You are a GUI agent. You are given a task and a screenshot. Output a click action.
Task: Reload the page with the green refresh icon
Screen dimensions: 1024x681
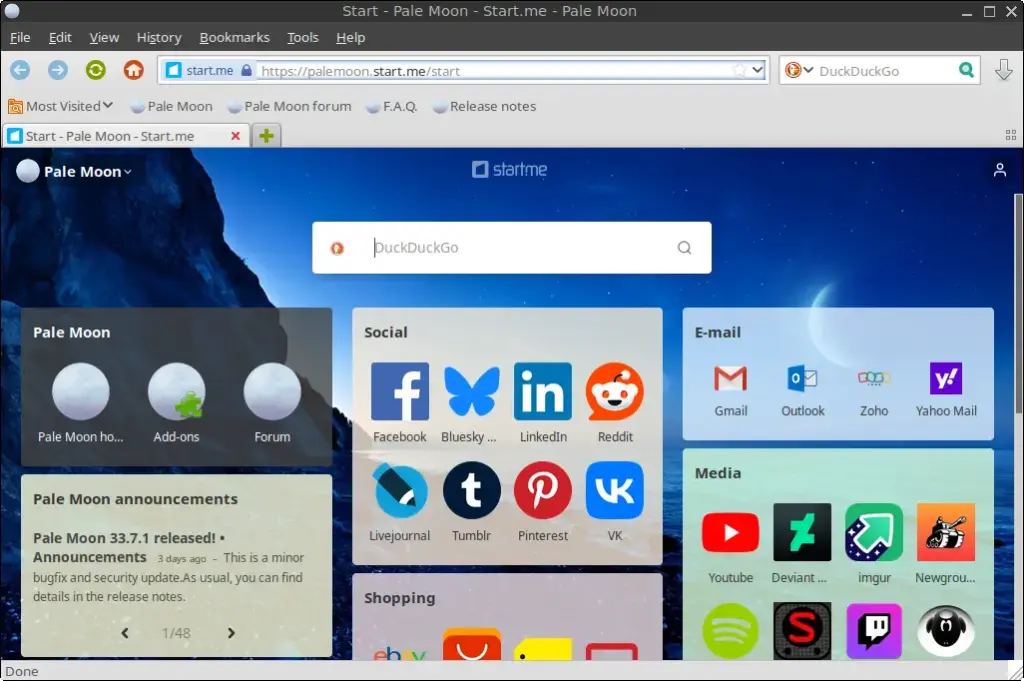pos(95,70)
